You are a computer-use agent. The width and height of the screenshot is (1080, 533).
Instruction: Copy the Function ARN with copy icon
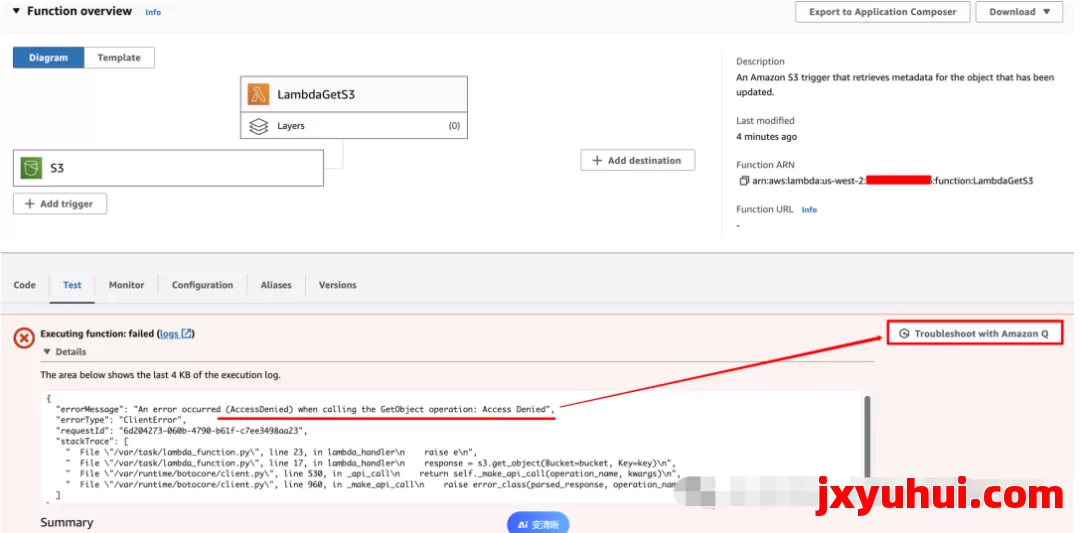(x=743, y=181)
